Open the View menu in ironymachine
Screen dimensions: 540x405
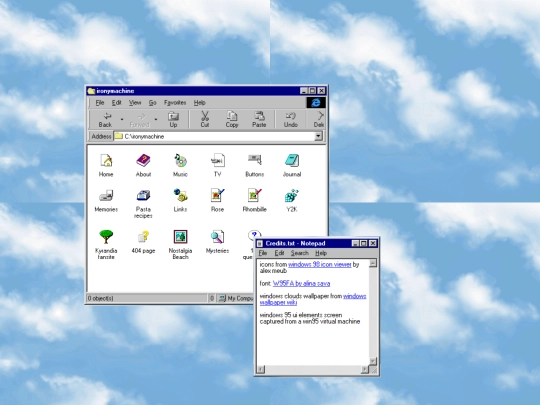[x=135, y=103]
